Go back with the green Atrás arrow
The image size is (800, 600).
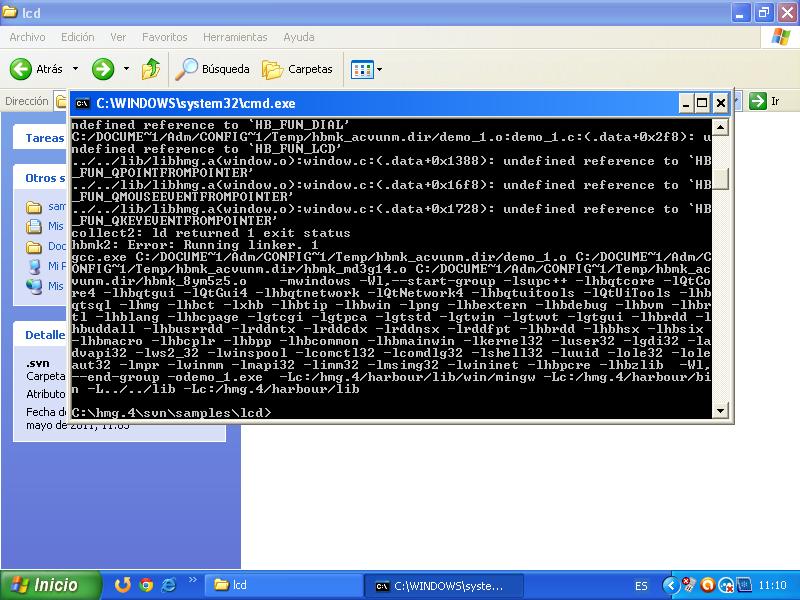pos(36,69)
